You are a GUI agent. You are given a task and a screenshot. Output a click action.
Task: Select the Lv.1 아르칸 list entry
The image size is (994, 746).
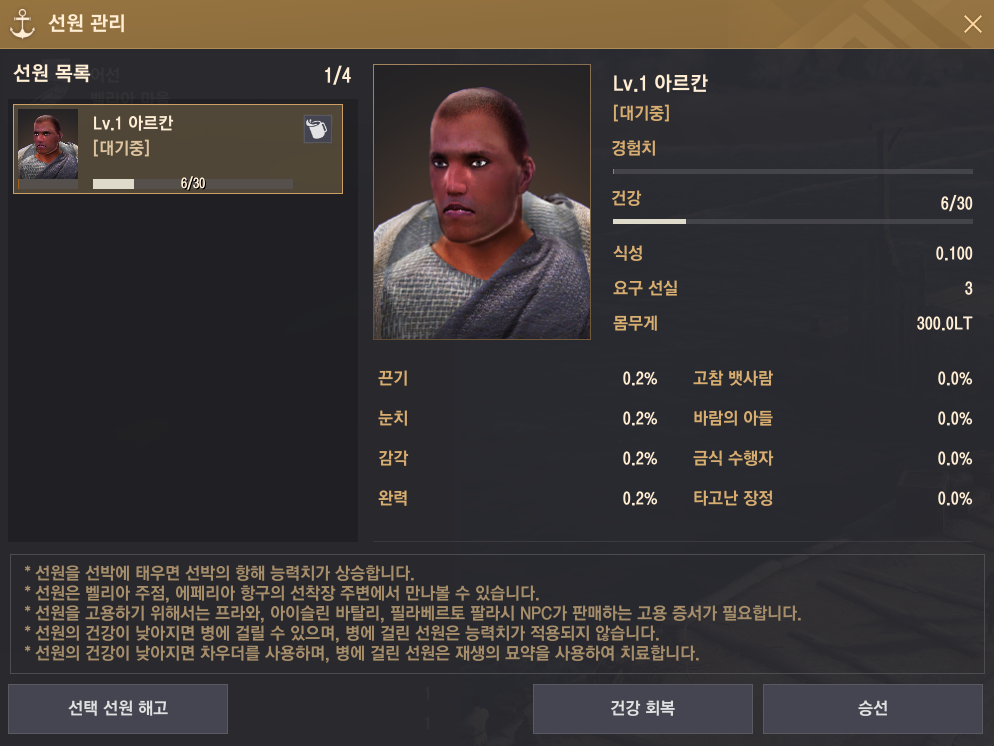(x=178, y=149)
